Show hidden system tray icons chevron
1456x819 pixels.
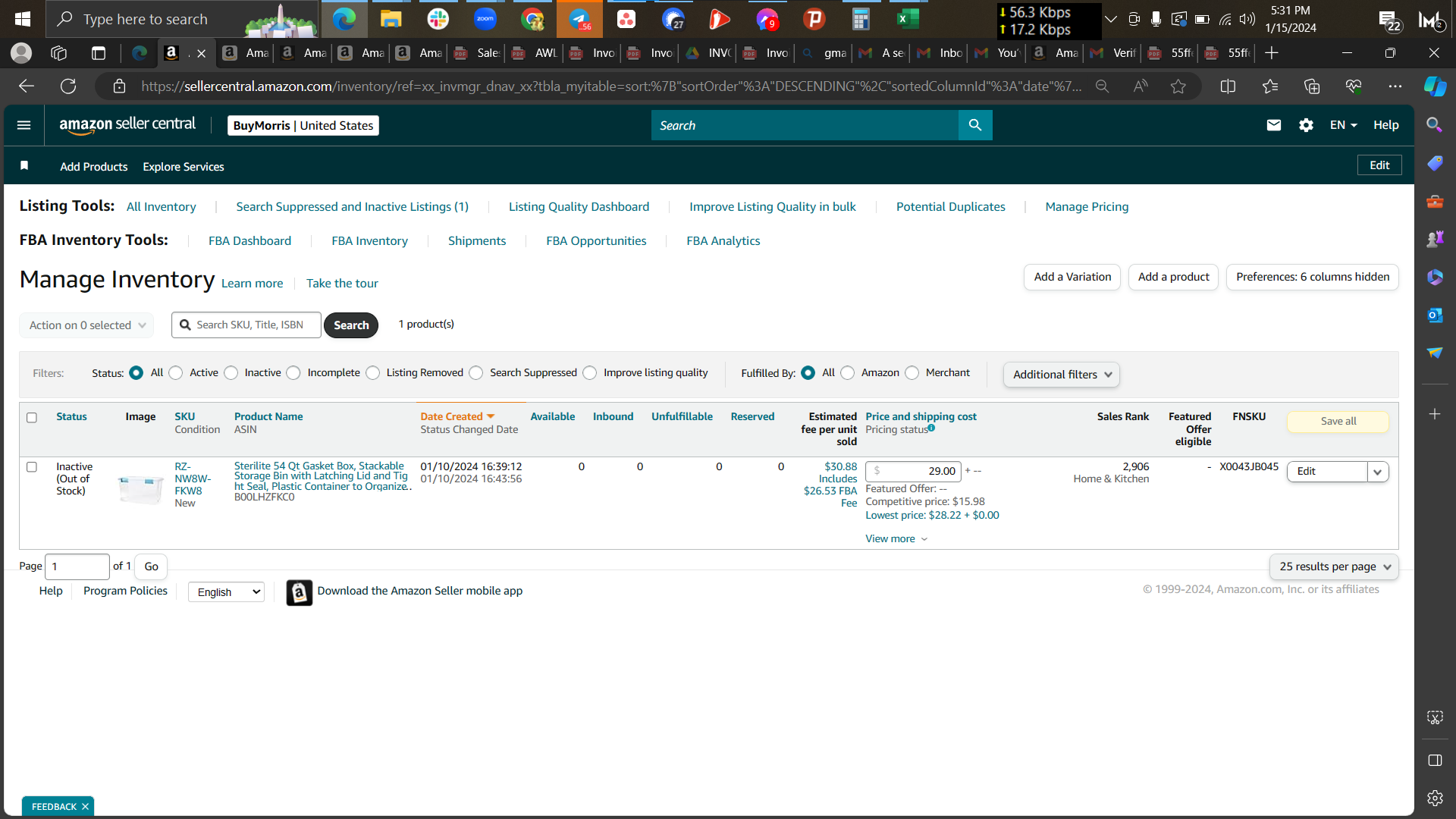click(x=1111, y=19)
